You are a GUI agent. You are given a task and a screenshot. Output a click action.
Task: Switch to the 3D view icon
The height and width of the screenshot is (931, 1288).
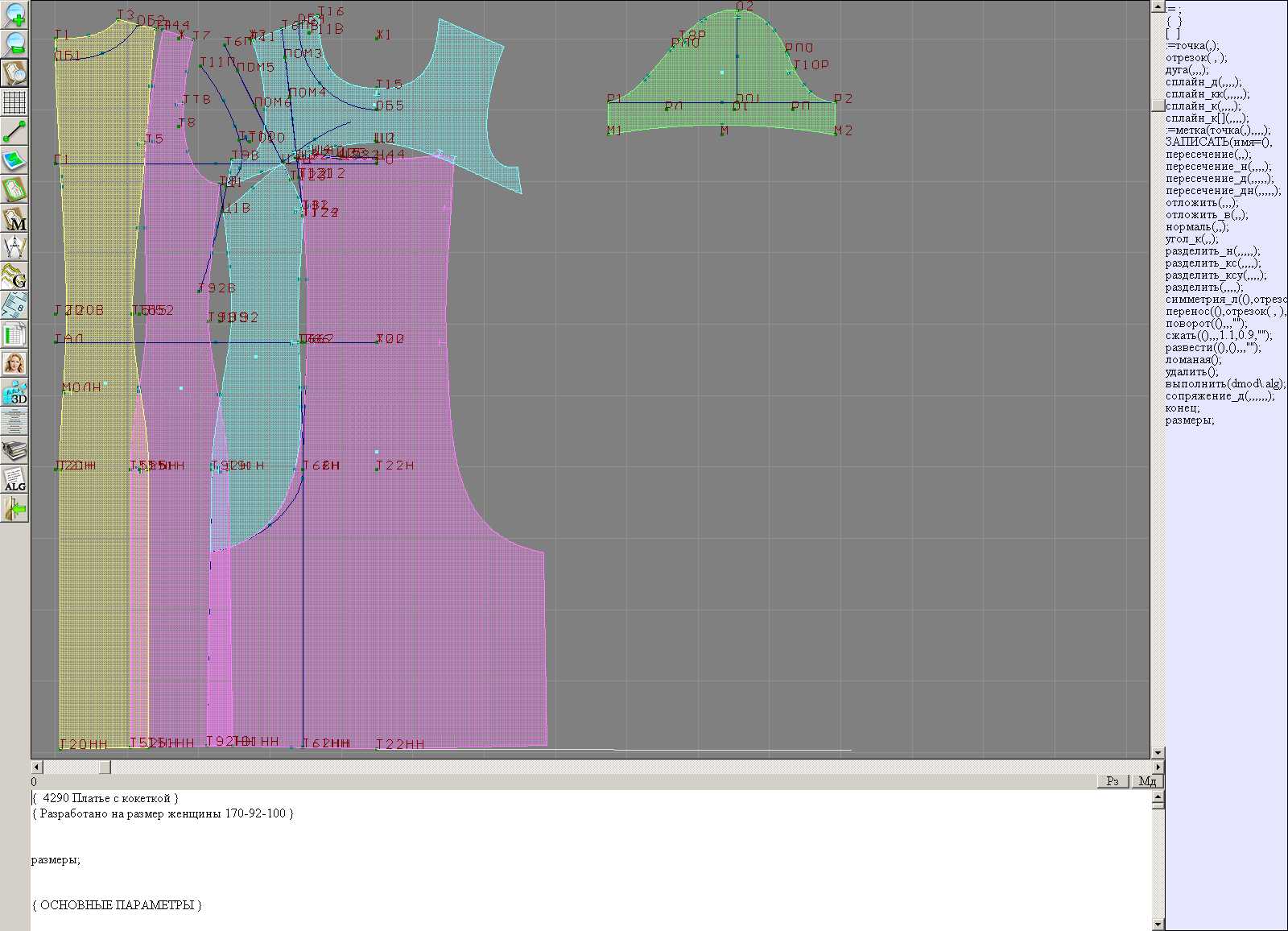tap(14, 392)
